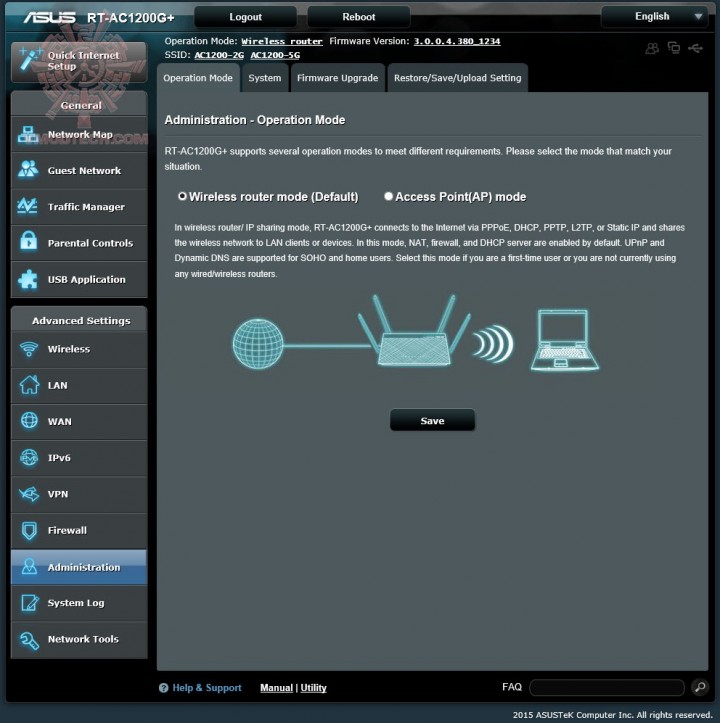
Task: Click the Help & Support question icon
Action: pyautogui.click(x=163, y=688)
